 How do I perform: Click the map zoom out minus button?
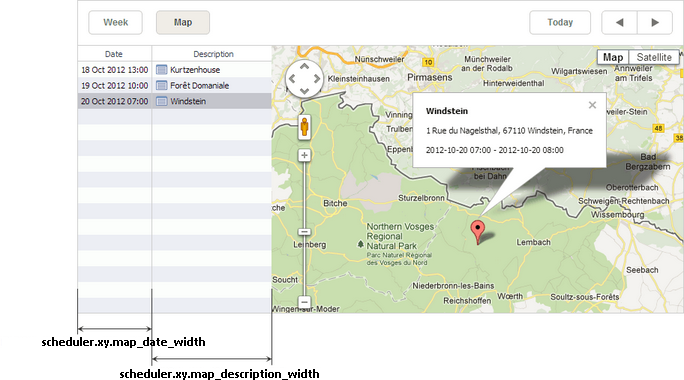point(304,302)
